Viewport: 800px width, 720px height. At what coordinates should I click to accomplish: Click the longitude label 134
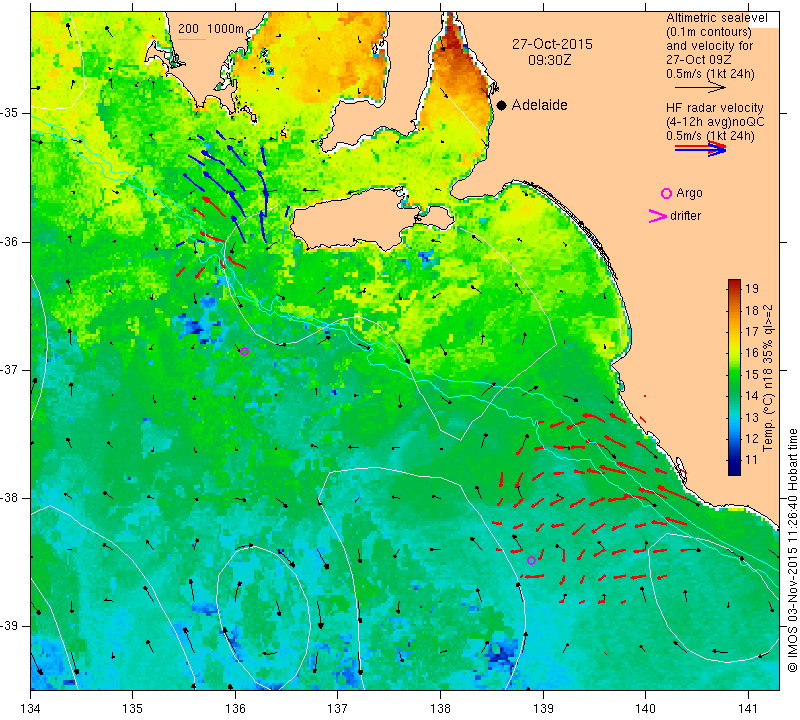point(31,709)
